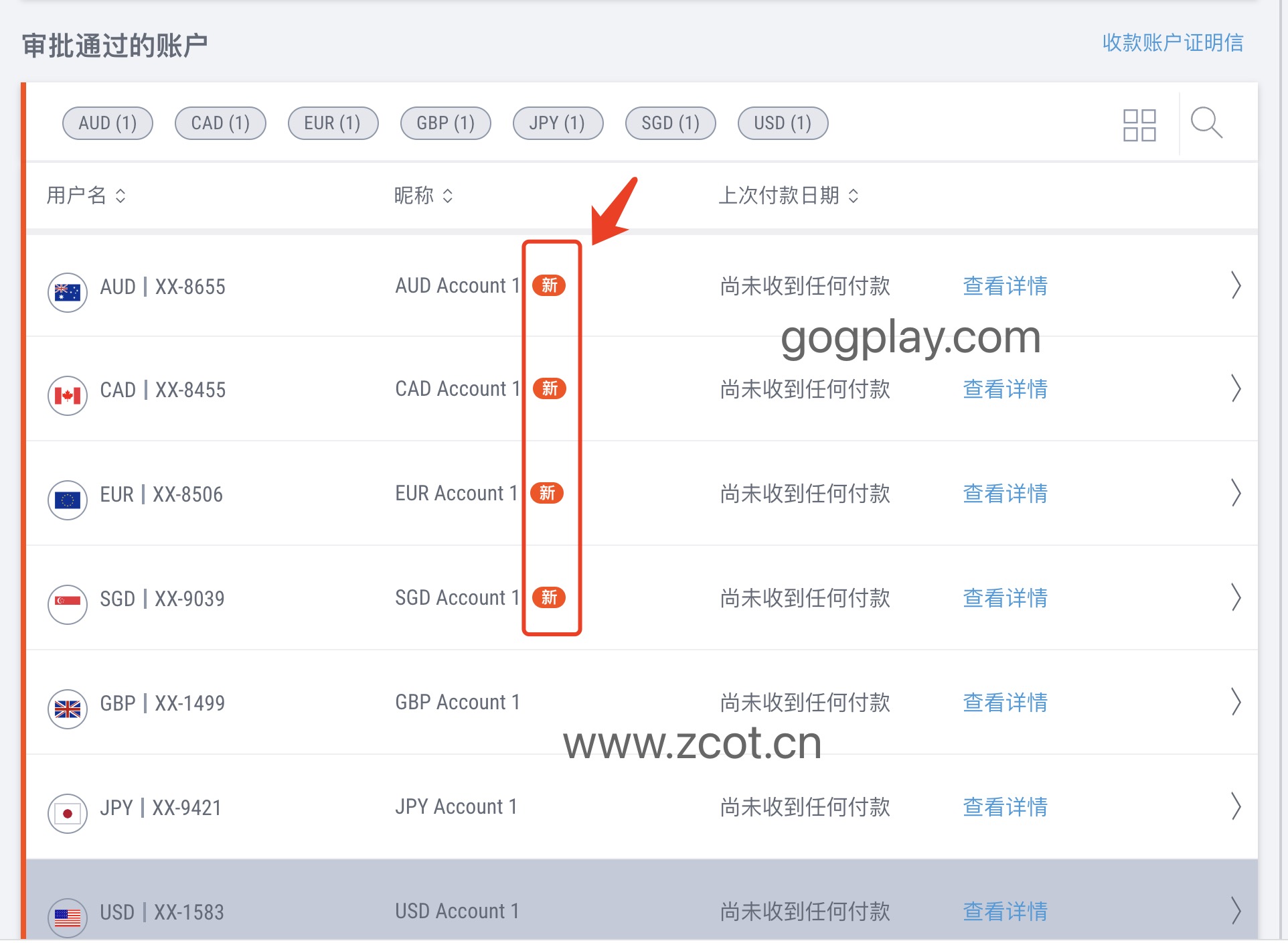Expand the EUR XX-8506 row chevron
Viewport: 1288px width, 943px height.
pyautogui.click(x=1236, y=493)
